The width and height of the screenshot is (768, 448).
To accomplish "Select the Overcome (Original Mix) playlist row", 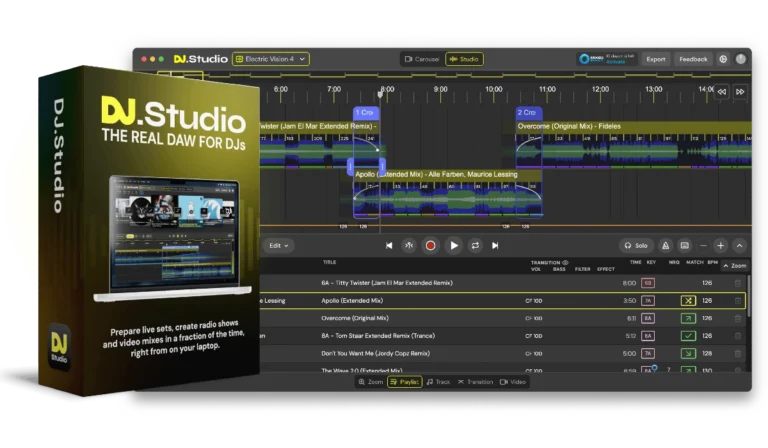I will (x=502, y=318).
